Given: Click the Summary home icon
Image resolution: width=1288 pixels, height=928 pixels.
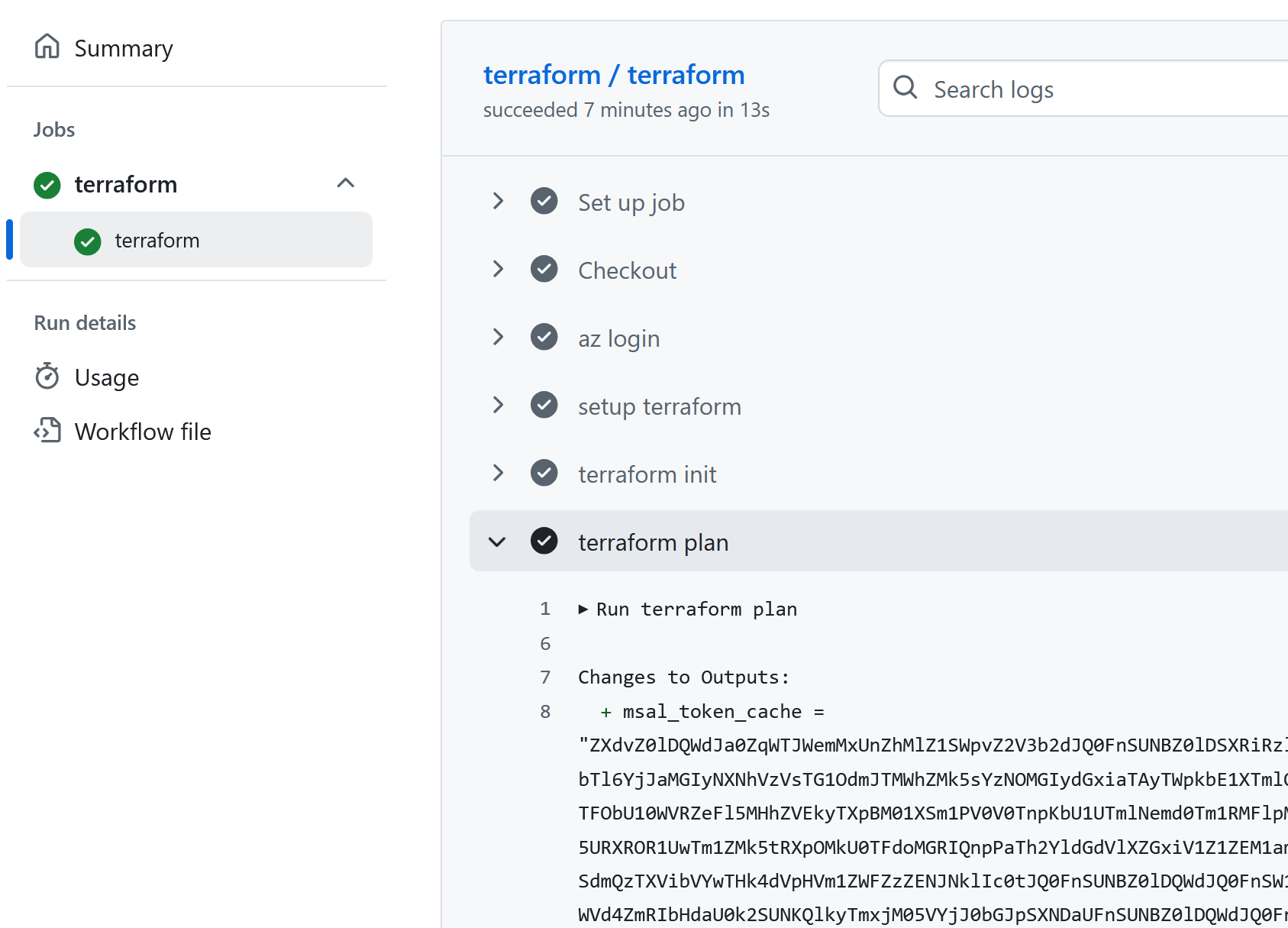Looking at the screenshot, I should pos(47,47).
